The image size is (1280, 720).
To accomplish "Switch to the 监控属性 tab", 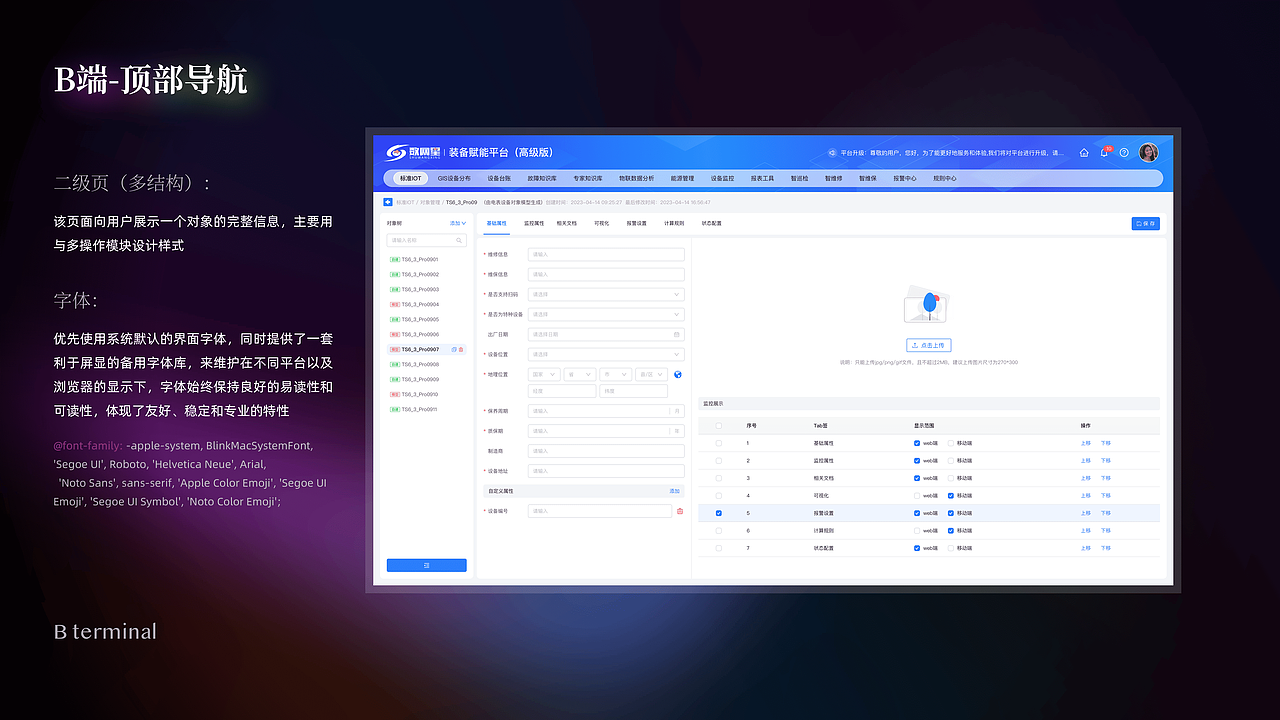I will coord(534,223).
